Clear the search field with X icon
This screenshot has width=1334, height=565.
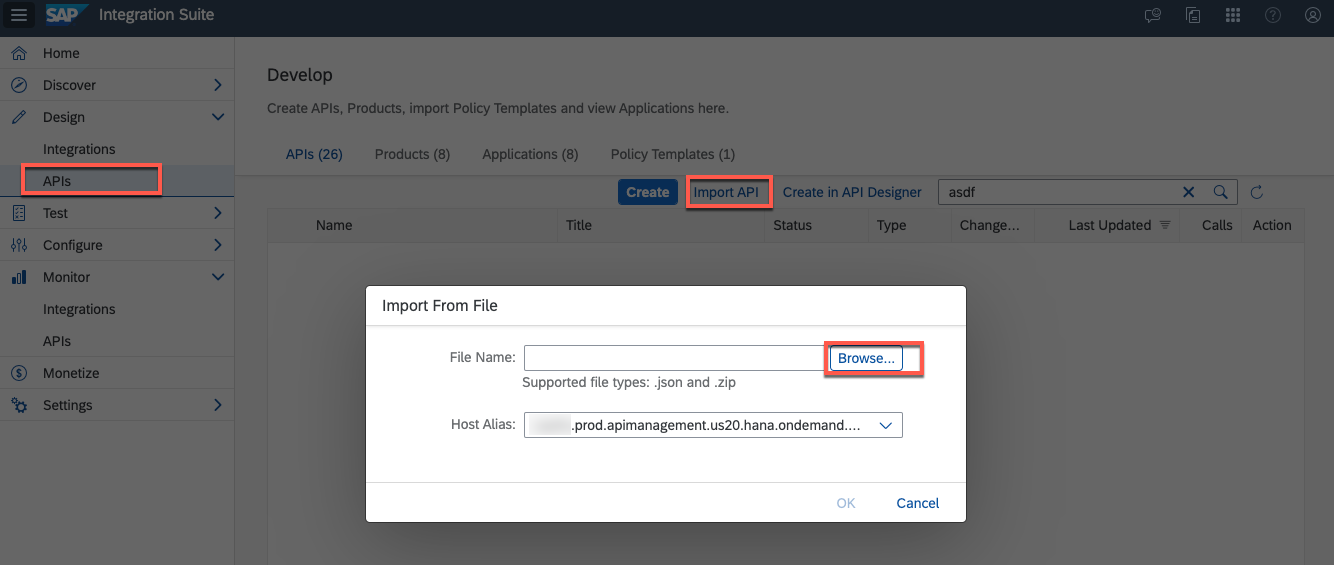pyautogui.click(x=1189, y=192)
